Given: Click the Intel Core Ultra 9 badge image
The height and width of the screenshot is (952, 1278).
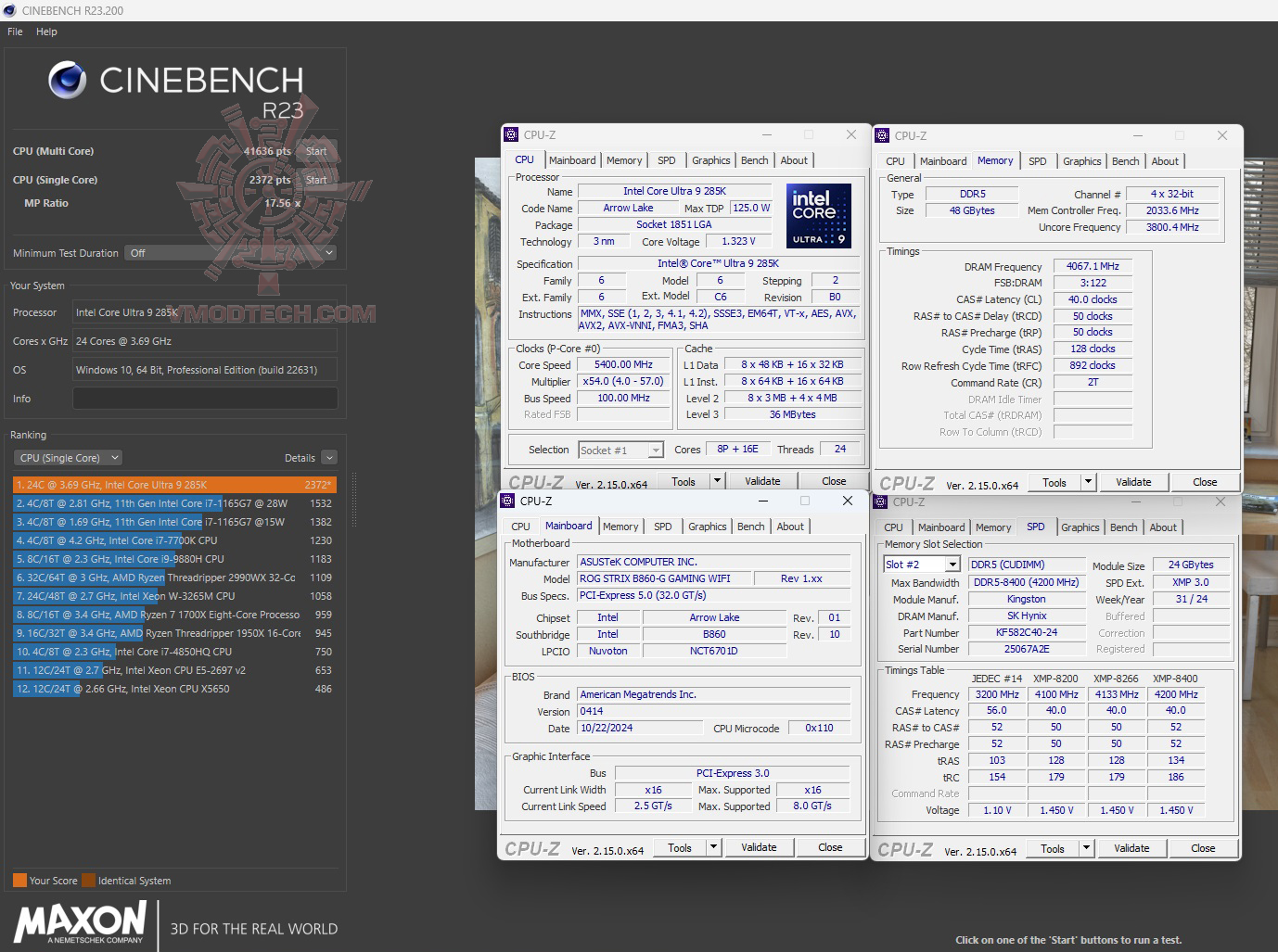Looking at the screenshot, I should 818,216.
